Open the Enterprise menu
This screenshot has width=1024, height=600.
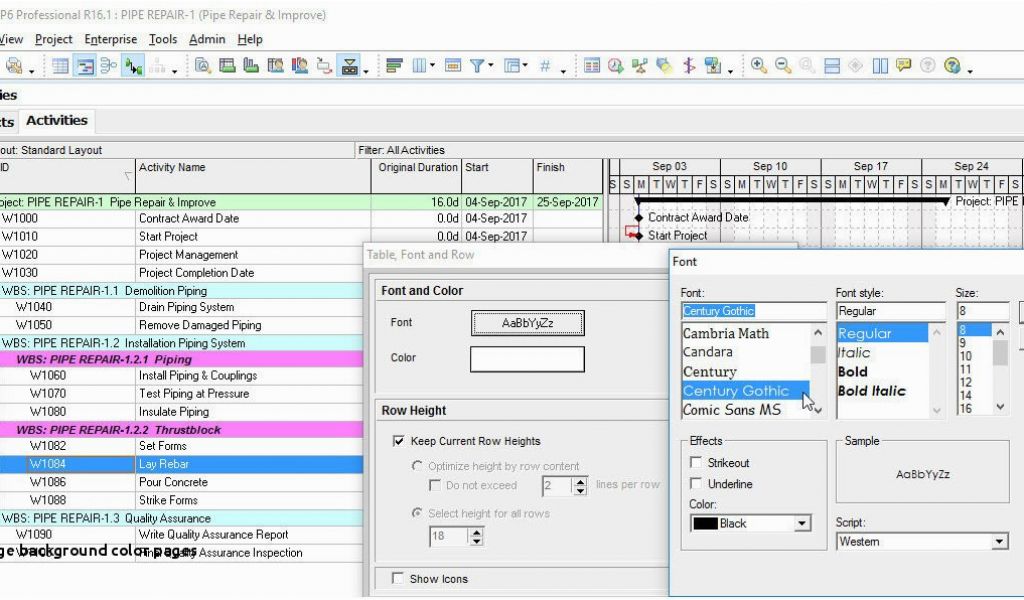pos(110,39)
